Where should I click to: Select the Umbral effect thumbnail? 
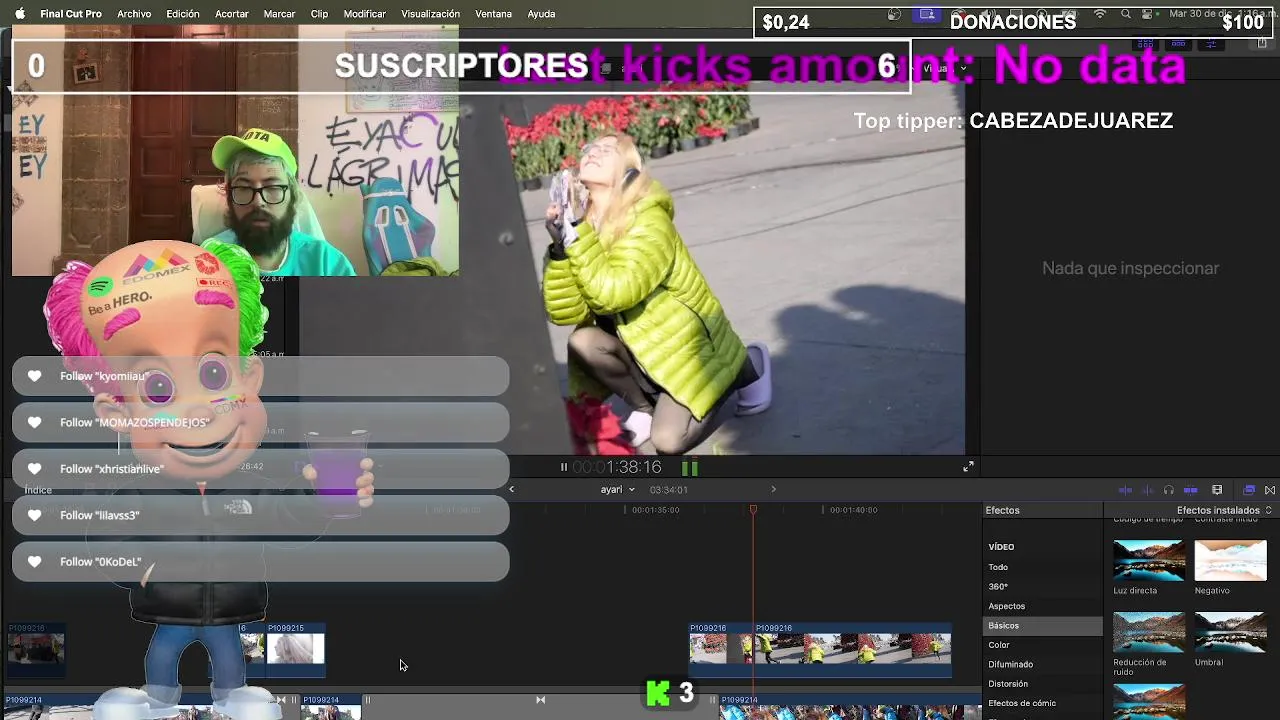pyautogui.click(x=1230, y=633)
